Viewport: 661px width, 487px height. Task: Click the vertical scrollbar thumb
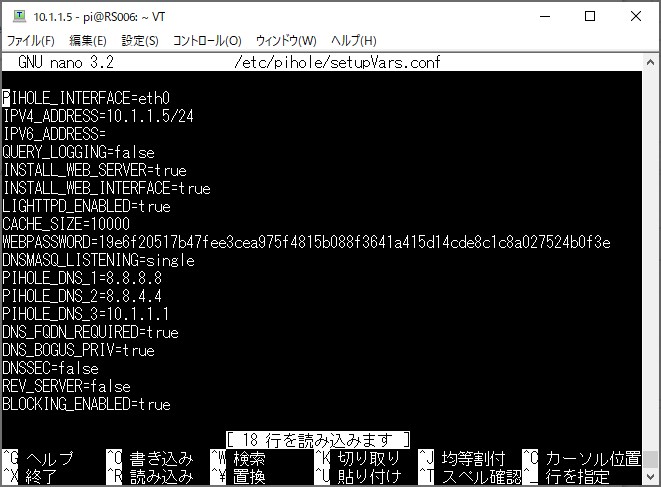tap(650, 459)
